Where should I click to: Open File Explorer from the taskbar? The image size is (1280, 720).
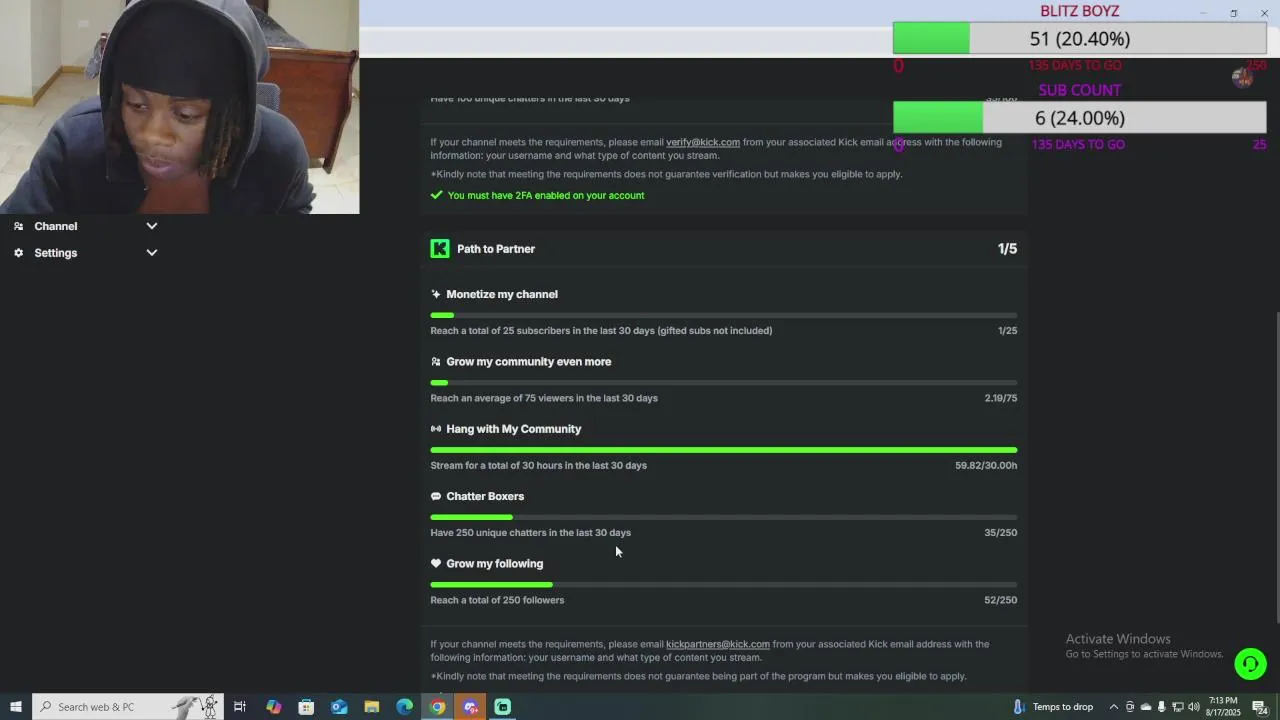pos(372,707)
